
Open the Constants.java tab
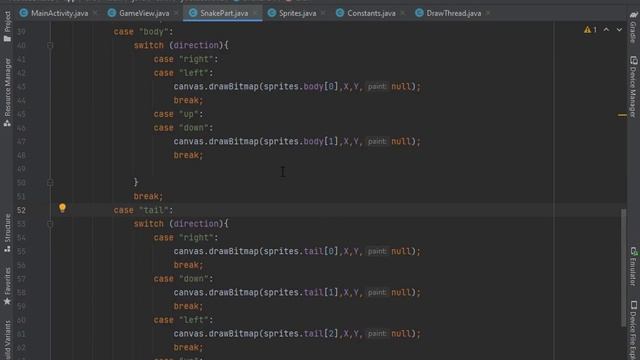click(x=371, y=13)
